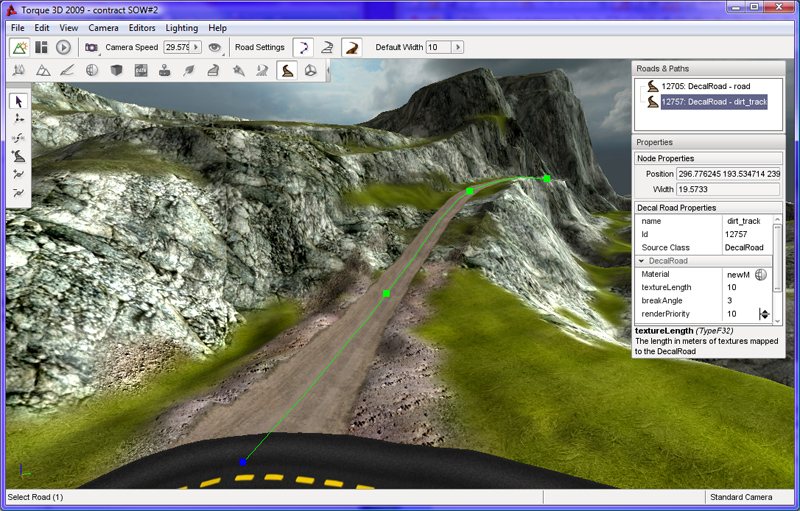Open the Editors menu
The width and height of the screenshot is (800, 511).
(x=142, y=28)
